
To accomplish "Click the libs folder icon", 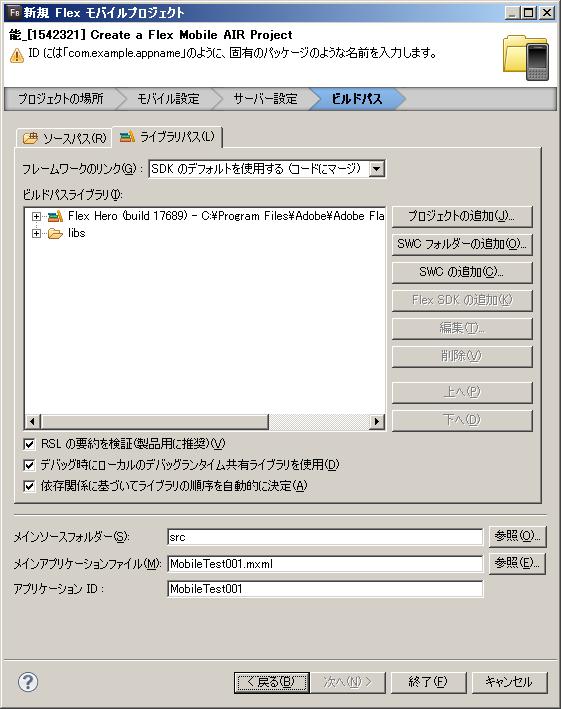I will click(x=55, y=233).
